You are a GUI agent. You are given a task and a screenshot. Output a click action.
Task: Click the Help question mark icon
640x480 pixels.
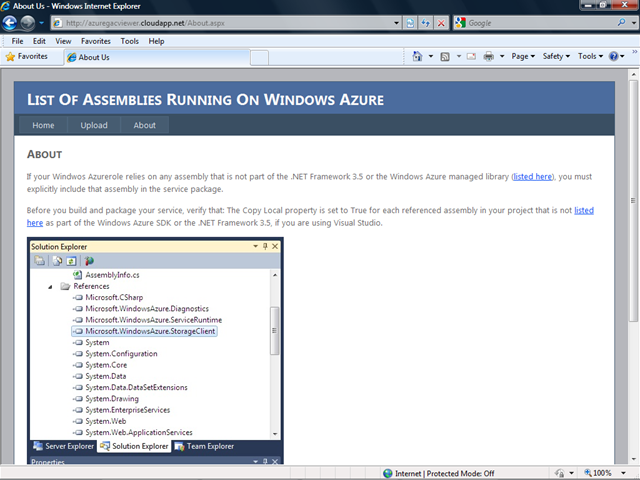point(613,56)
